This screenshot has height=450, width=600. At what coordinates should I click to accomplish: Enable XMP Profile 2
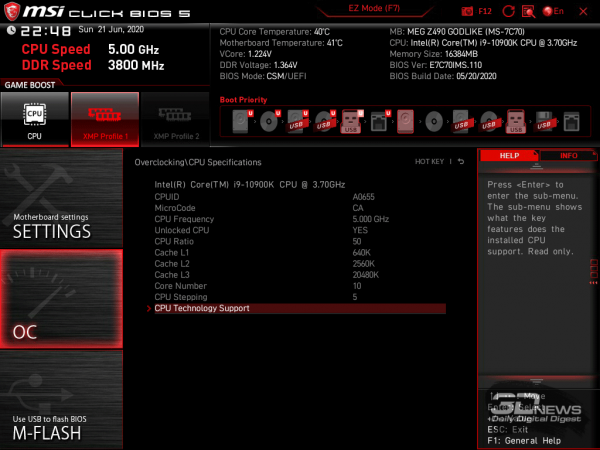point(174,118)
